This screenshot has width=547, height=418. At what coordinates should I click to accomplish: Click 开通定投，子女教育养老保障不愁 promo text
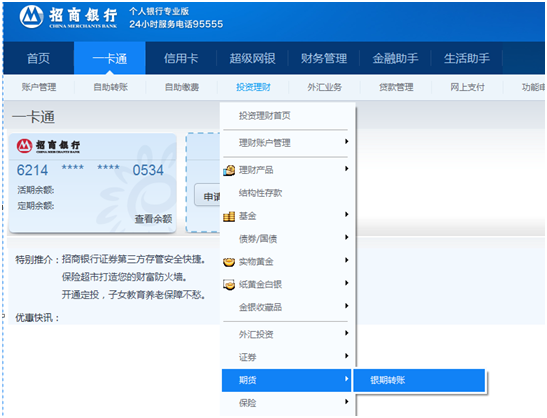coord(134,295)
